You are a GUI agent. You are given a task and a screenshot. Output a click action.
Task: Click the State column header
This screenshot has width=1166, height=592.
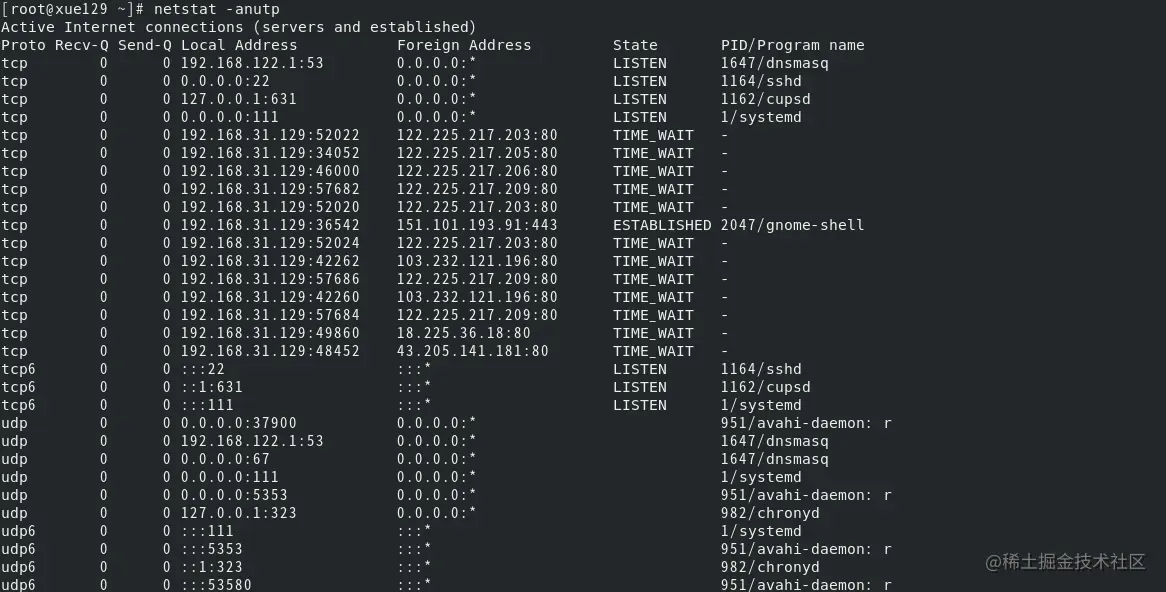(x=635, y=45)
